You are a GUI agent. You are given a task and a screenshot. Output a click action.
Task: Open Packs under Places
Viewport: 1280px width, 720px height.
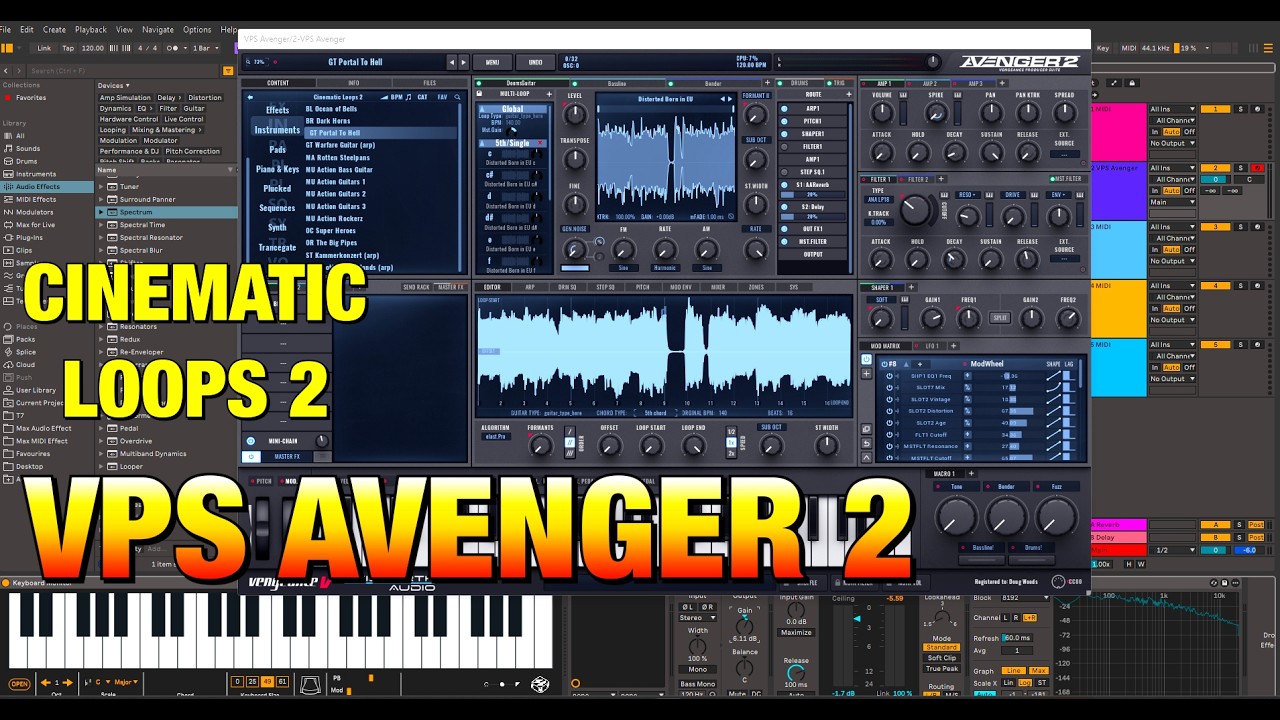pyautogui.click(x=25, y=339)
